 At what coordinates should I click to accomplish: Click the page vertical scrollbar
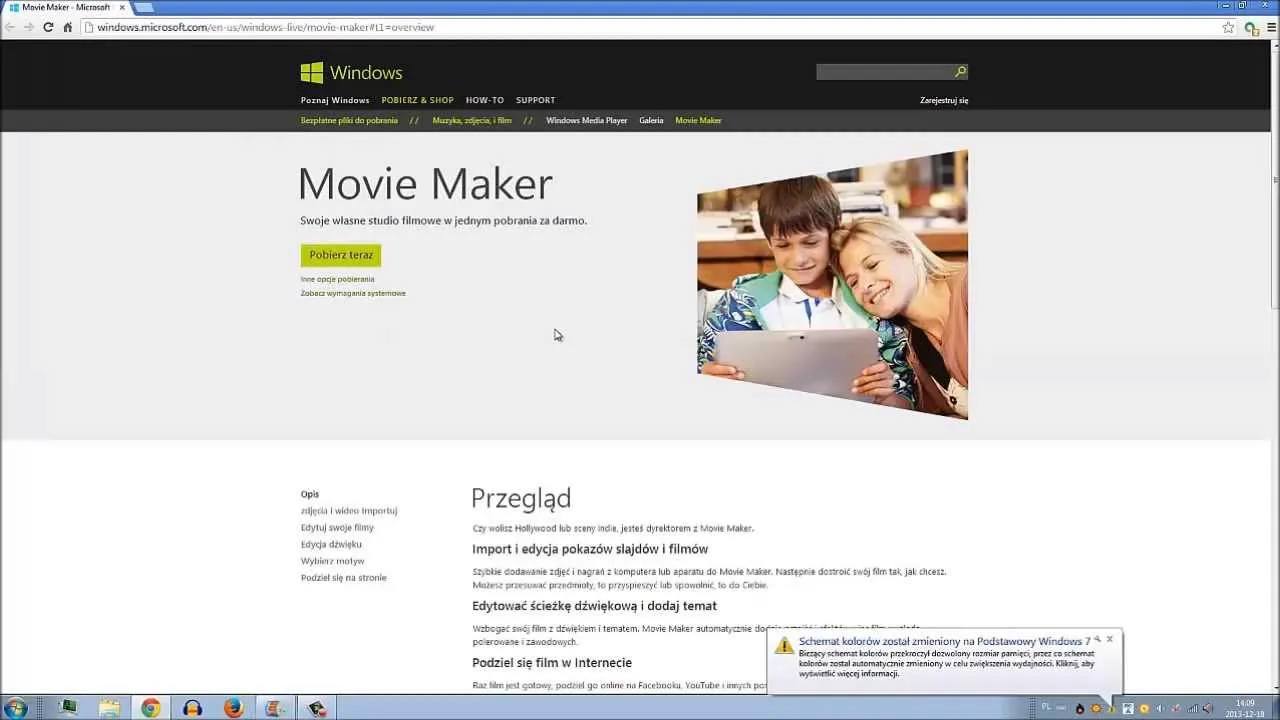(x=1273, y=365)
